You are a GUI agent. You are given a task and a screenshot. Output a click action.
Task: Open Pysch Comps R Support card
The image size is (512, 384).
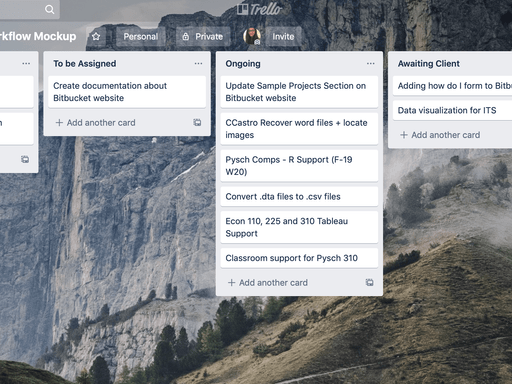299,166
